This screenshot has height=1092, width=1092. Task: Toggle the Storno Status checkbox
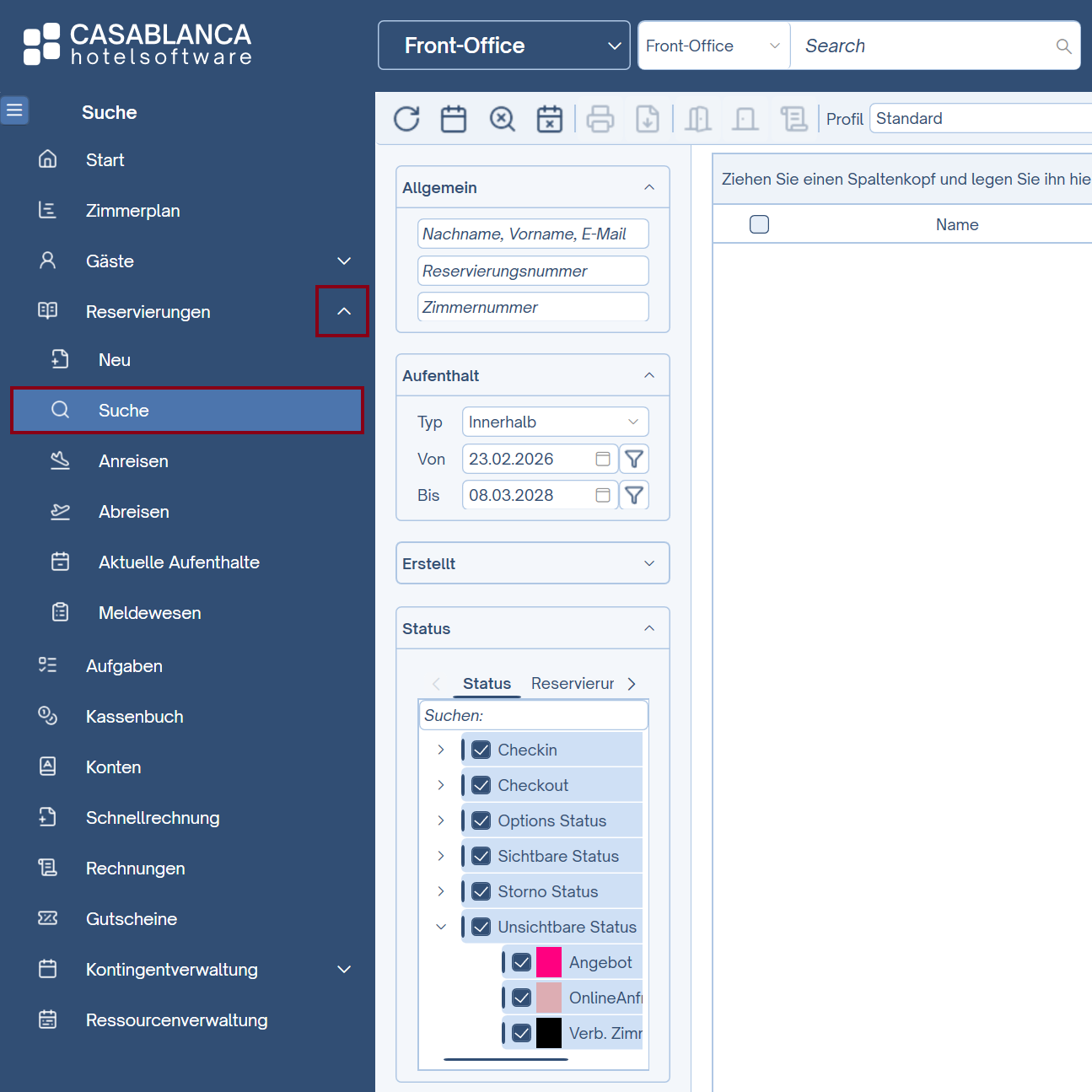(481, 891)
